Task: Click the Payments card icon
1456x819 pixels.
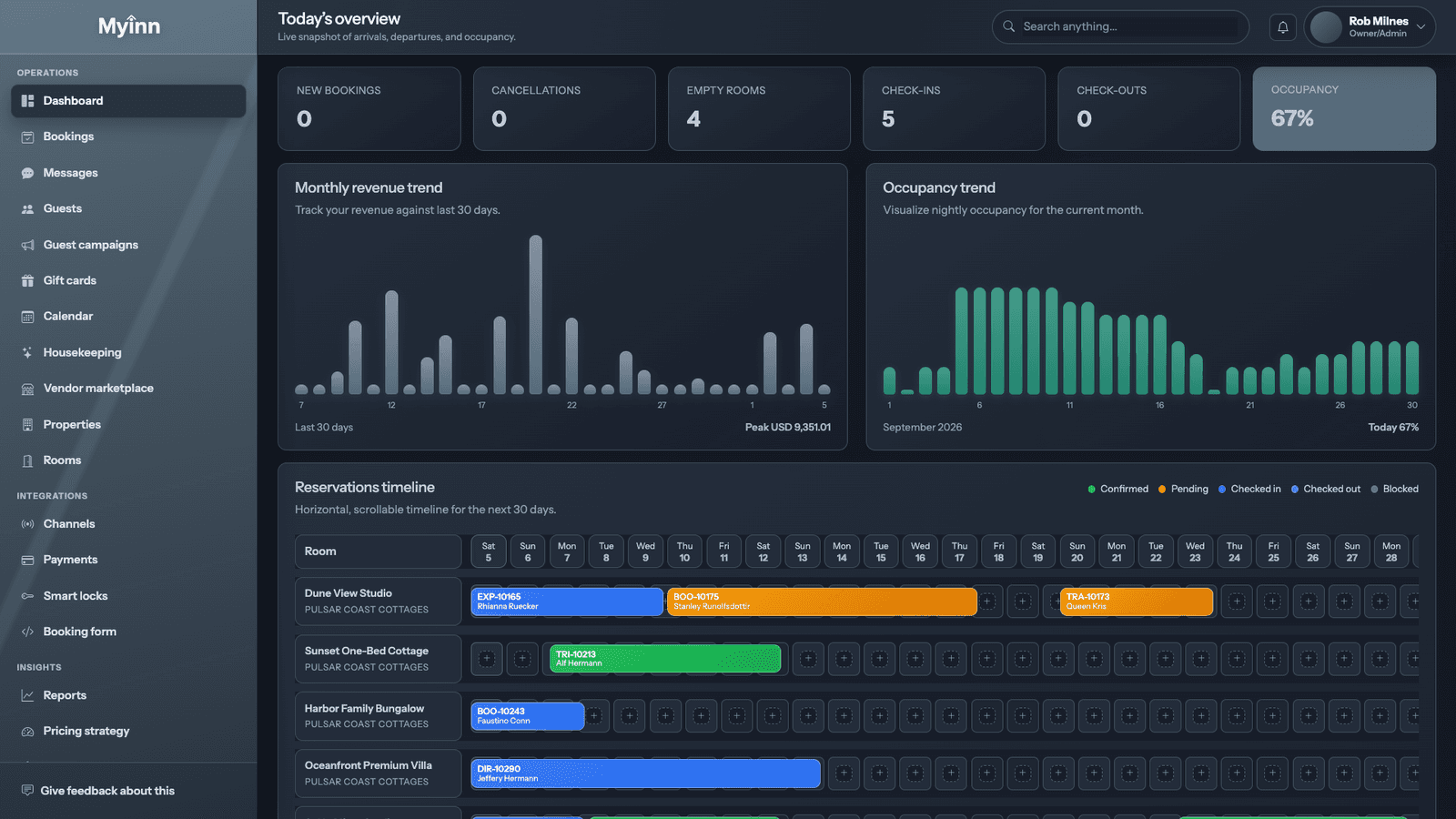Action: coord(27,560)
